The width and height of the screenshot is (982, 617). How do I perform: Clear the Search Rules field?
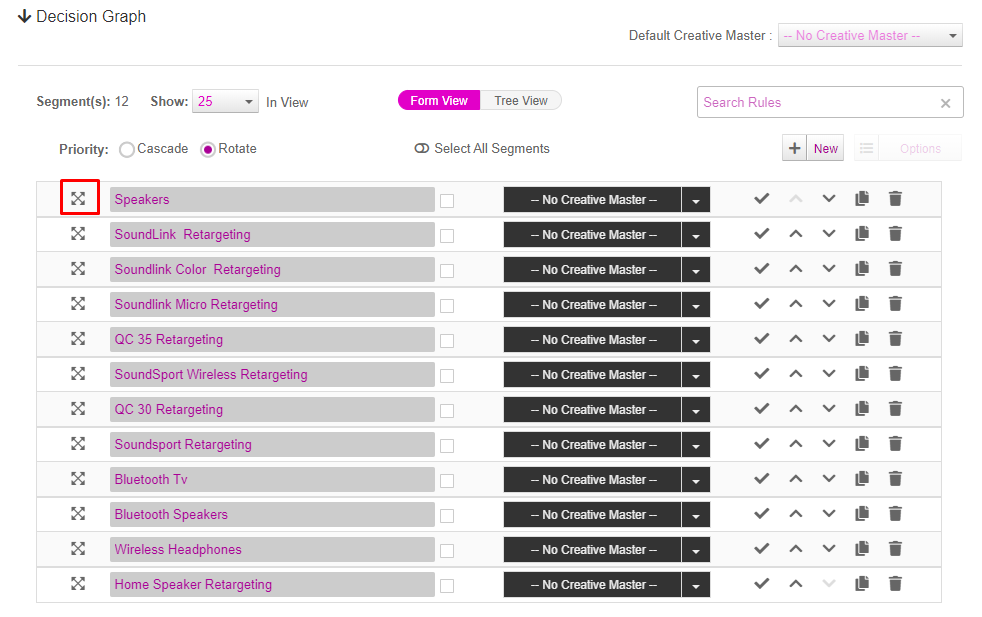click(x=946, y=103)
